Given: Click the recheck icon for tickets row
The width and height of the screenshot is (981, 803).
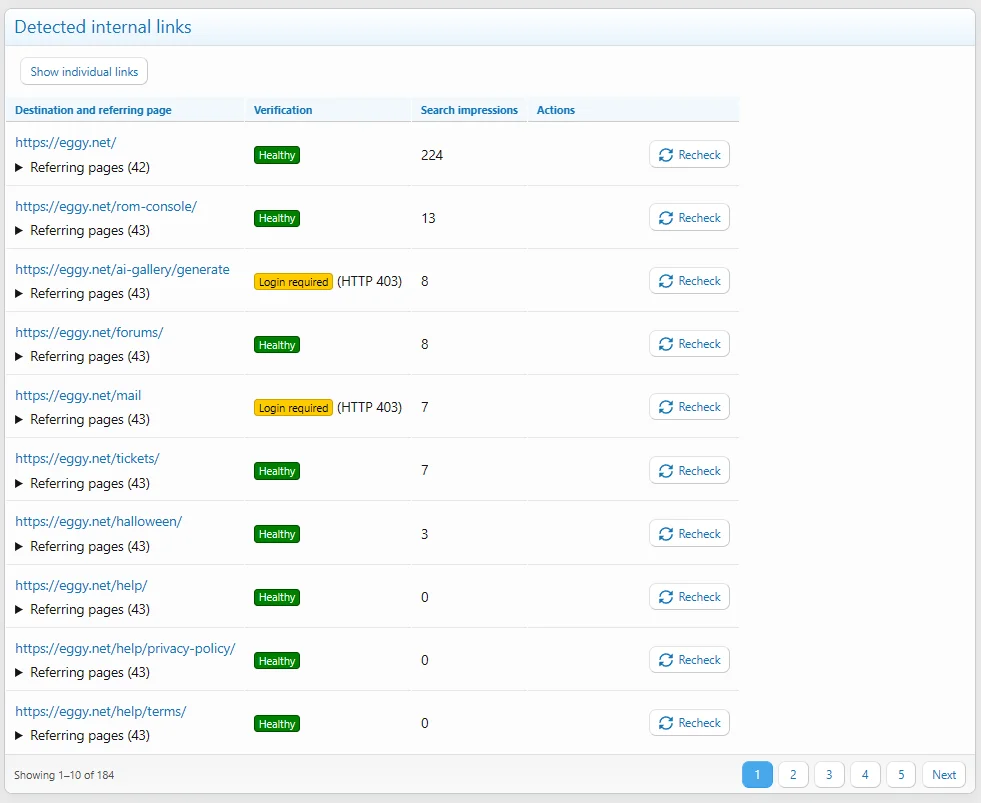Looking at the screenshot, I should (666, 471).
